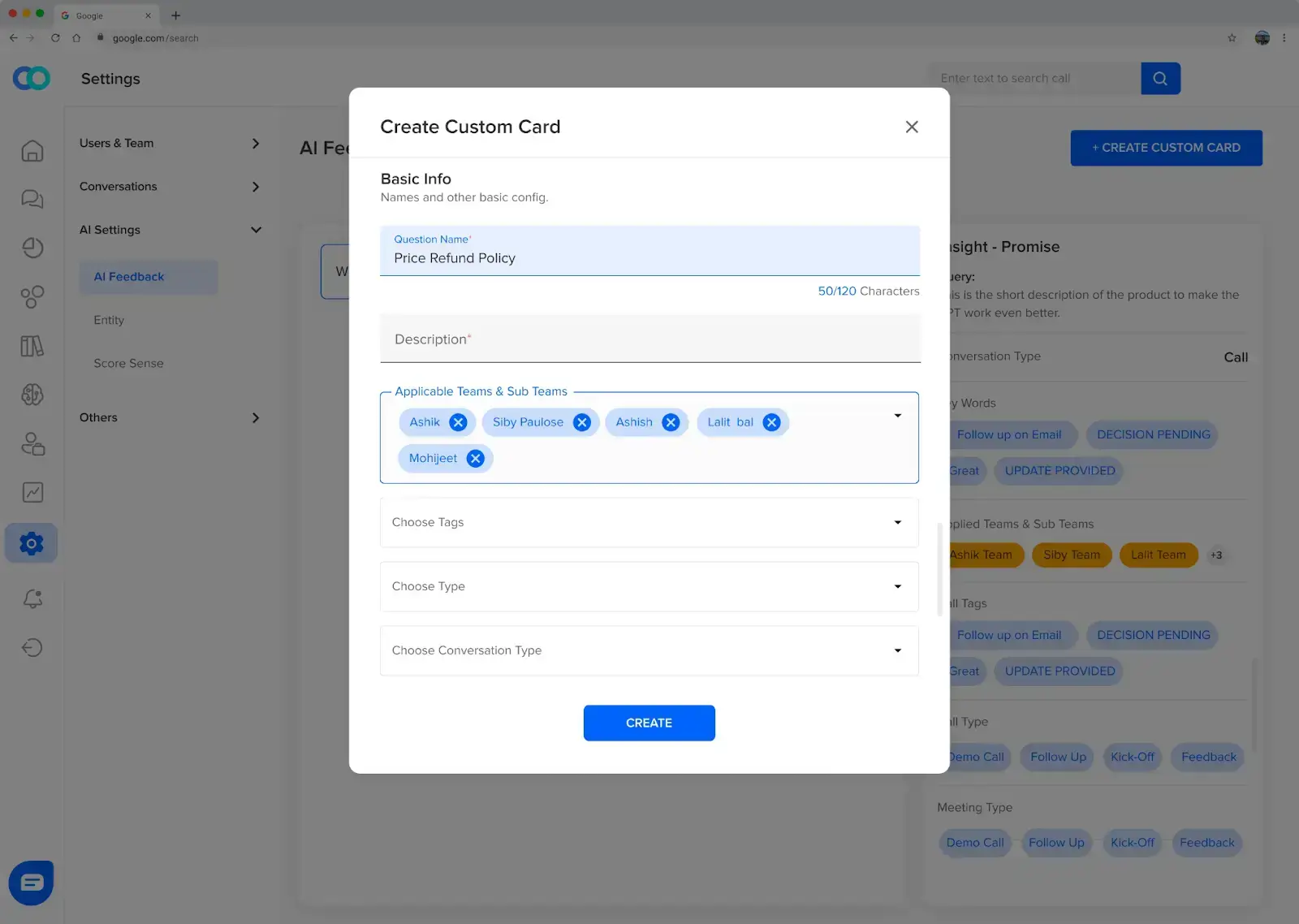Reload the browser page
Image resolution: width=1299 pixels, height=924 pixels.
[x=55, y=38]
